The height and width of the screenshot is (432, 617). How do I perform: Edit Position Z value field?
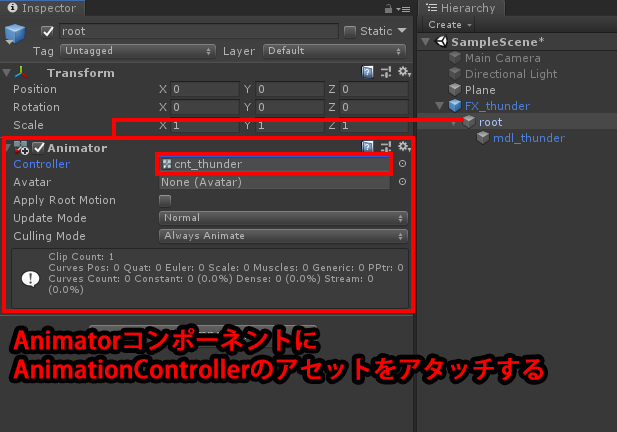tap(374, 89)
